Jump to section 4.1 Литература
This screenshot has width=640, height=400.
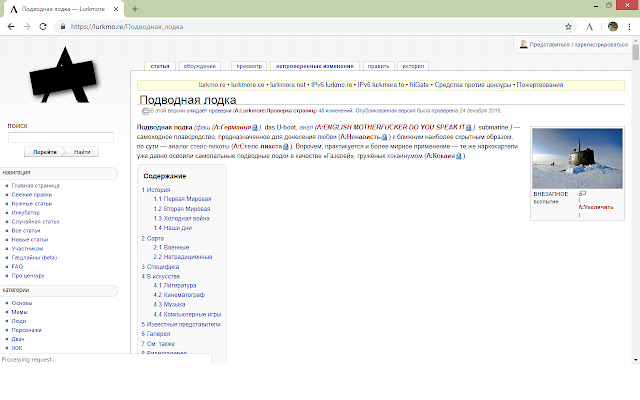coord(175,285)
